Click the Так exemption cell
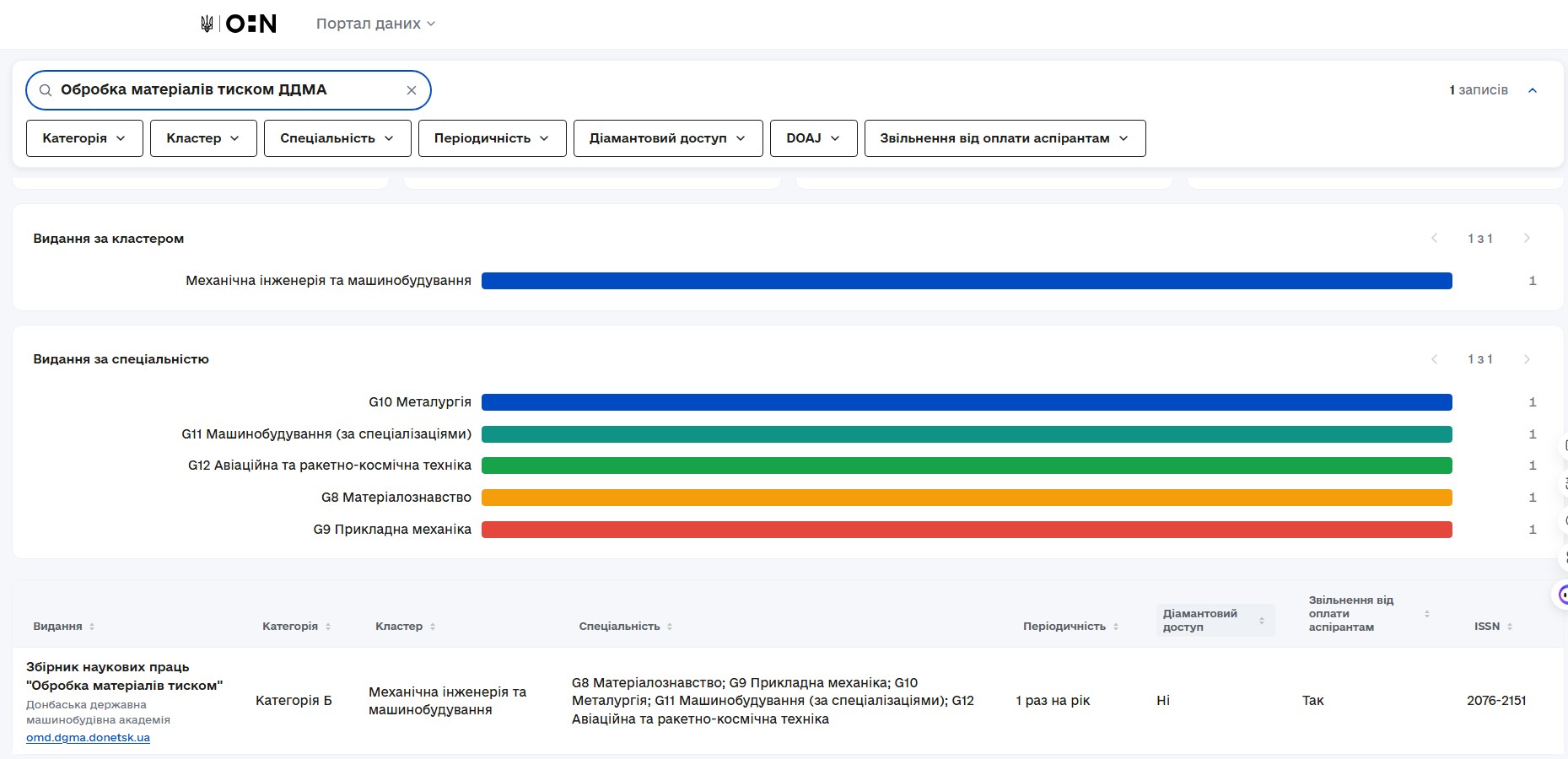The height and width of the screenshot is (759, 1568). point(1313,701)
